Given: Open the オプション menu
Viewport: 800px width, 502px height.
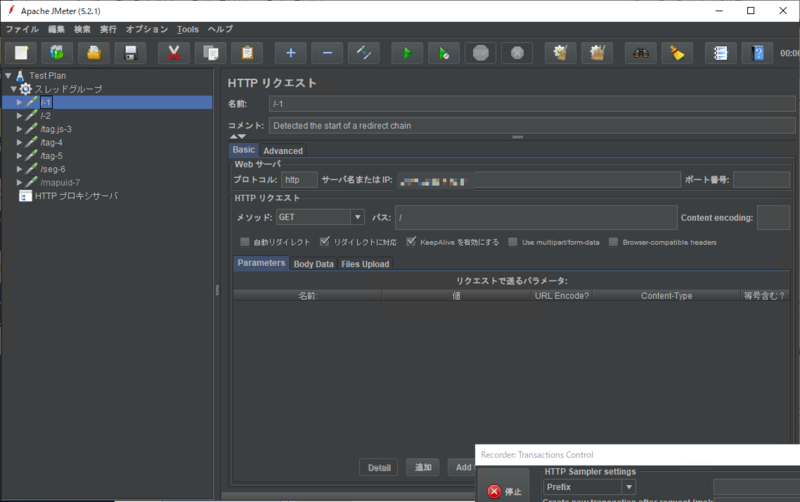Looking at the screenshot, I should [147, 29].
